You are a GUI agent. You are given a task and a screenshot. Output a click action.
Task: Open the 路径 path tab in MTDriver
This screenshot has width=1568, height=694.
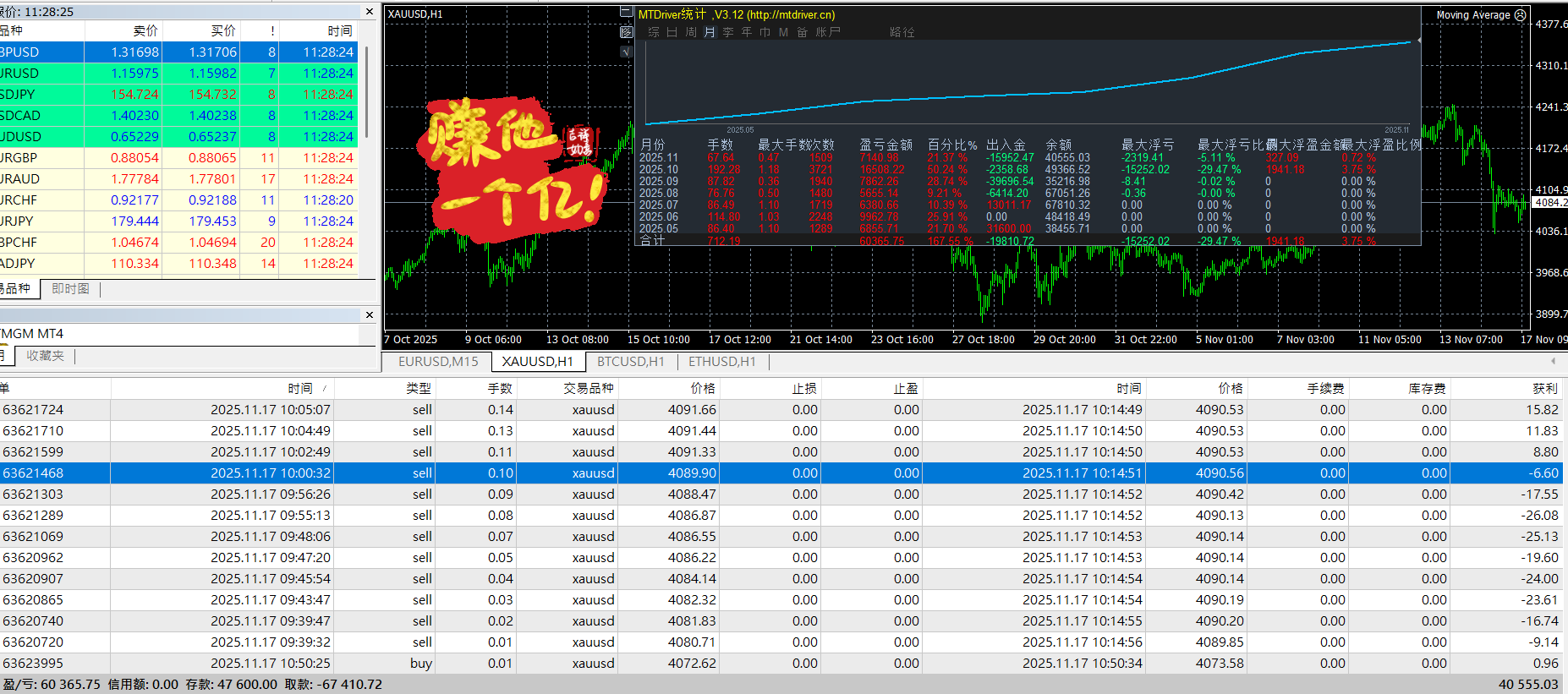coord(902,32)
